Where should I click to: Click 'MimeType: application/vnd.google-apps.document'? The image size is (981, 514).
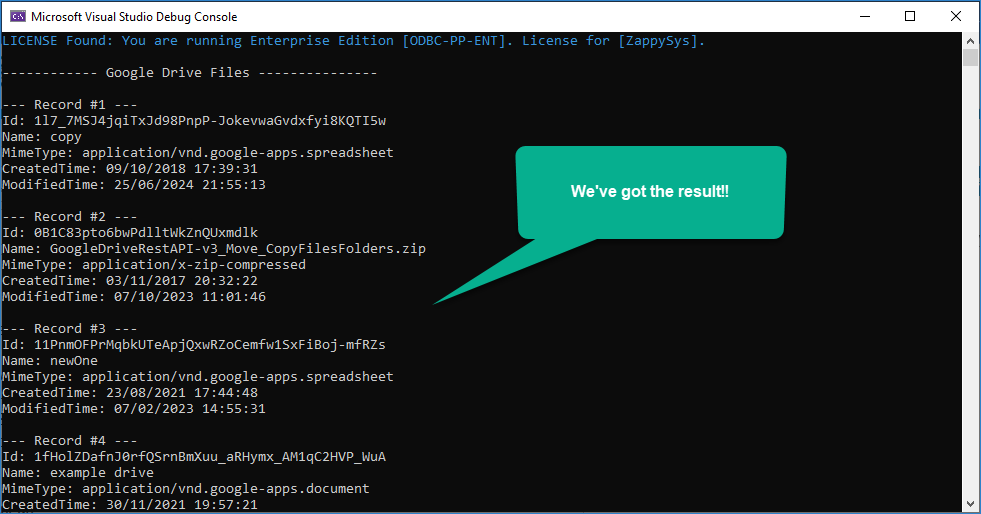click(x=186, y=488)
